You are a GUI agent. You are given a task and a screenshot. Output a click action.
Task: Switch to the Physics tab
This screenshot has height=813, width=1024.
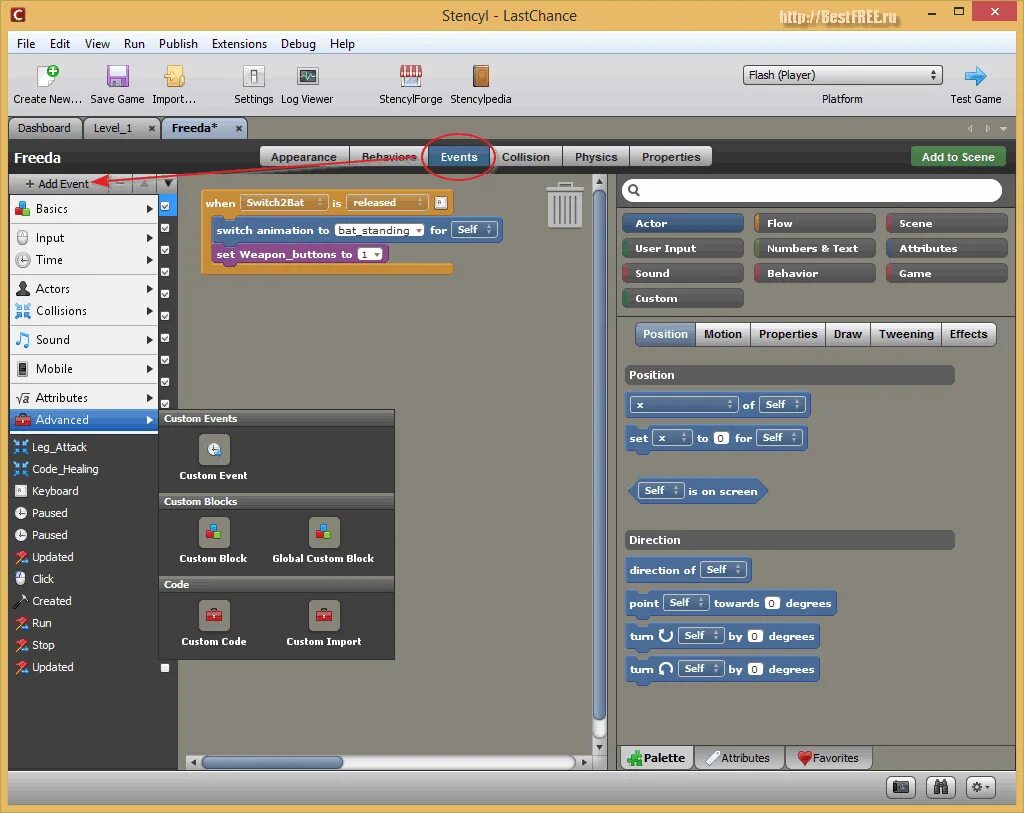[596, 157]
